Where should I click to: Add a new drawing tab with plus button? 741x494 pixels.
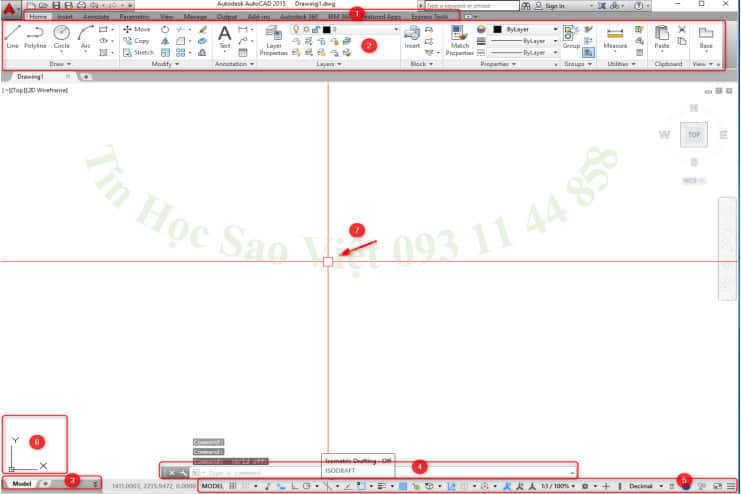pos(86,77)
